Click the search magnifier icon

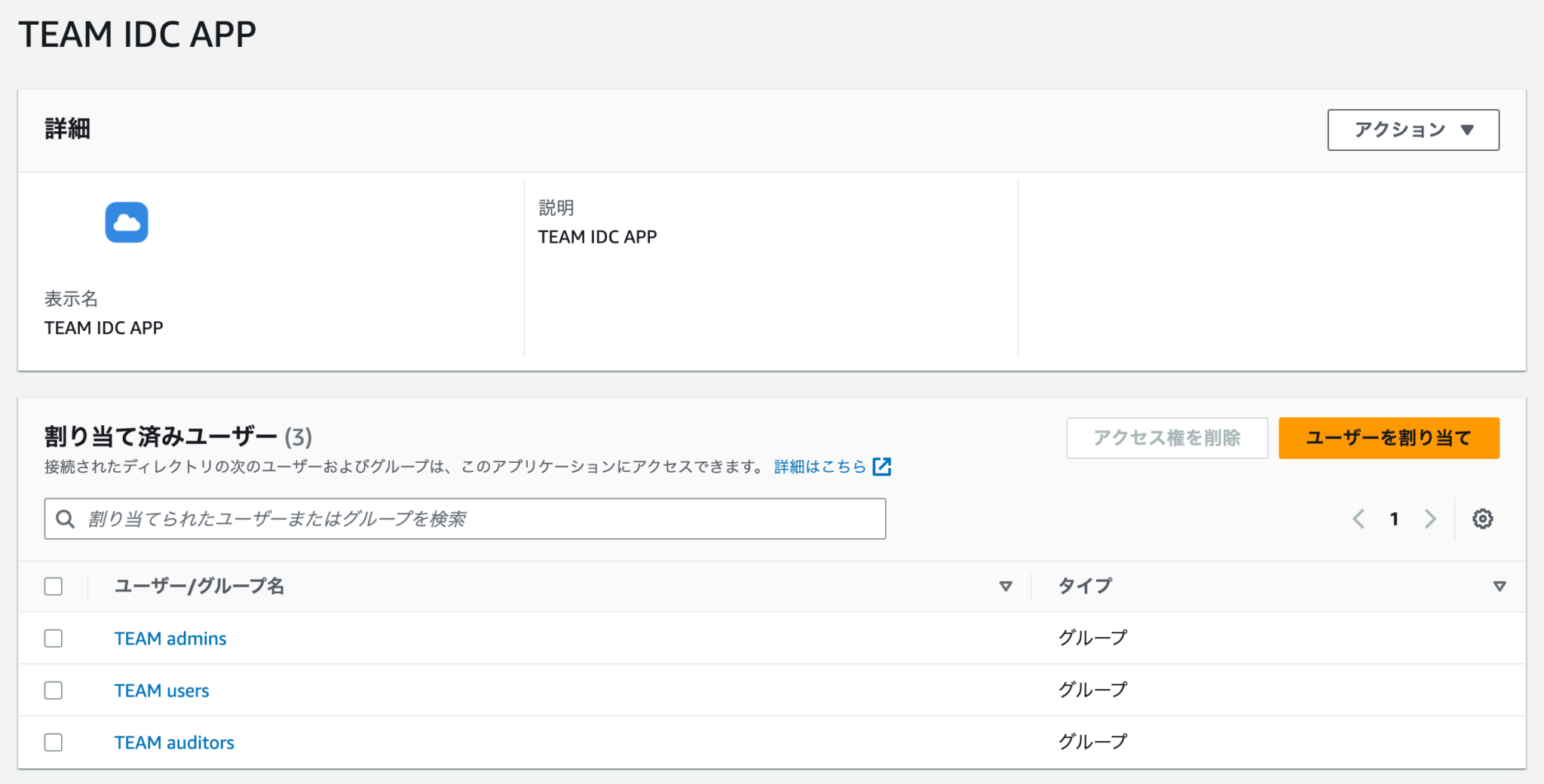[x=65, y=519]
